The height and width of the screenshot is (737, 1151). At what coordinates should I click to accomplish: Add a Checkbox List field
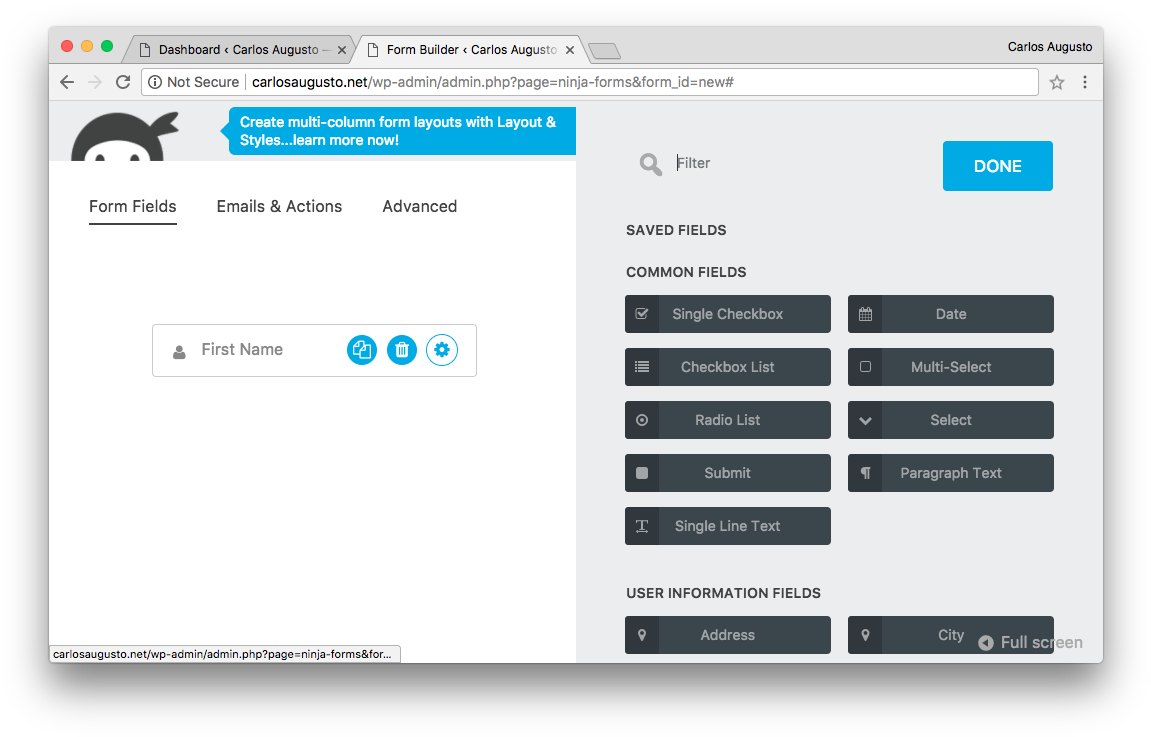(727, 367)
